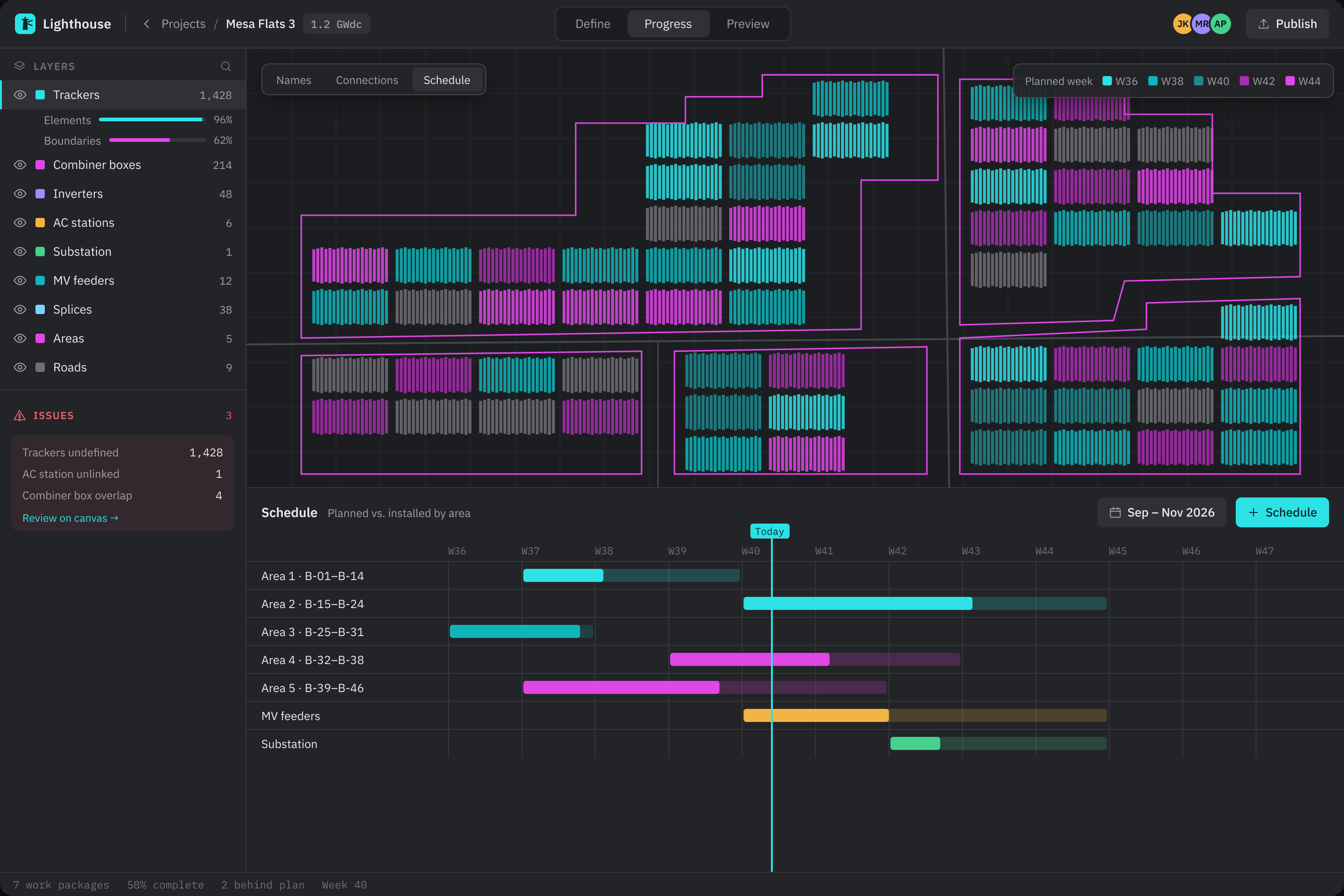Click the 2 behind plan status text
1344x896 pixels.
(x=263, y=885)
